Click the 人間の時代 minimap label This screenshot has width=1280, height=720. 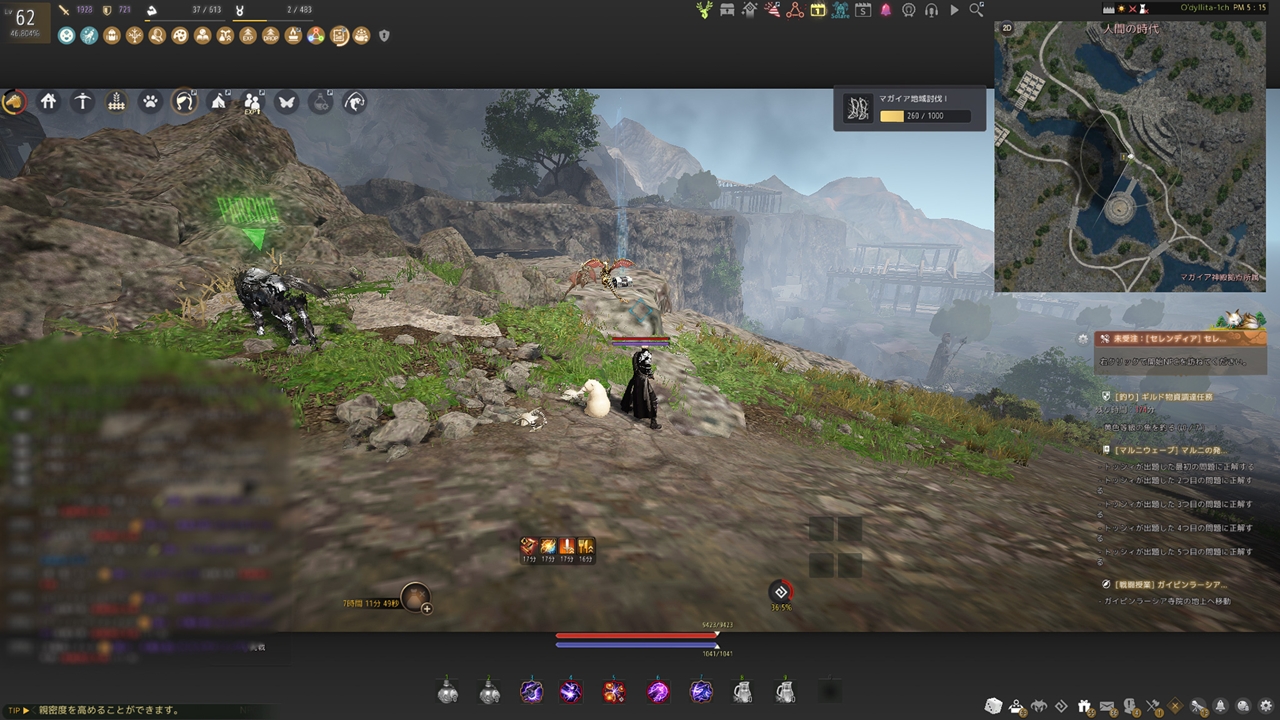1131,29
